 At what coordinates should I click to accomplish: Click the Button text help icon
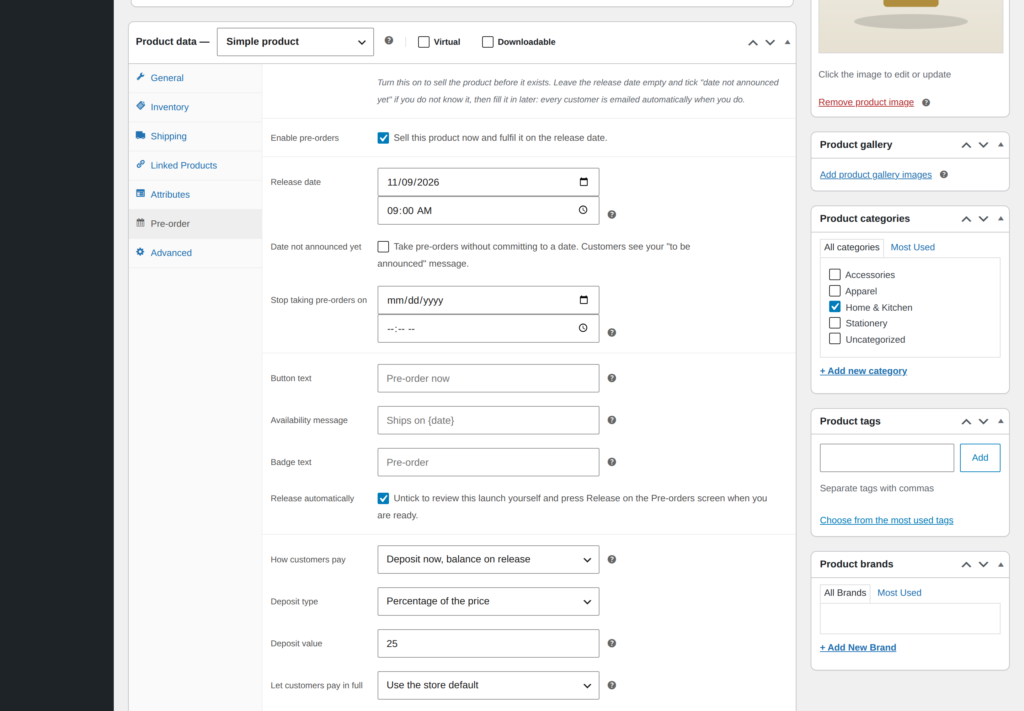coord(612,378)
